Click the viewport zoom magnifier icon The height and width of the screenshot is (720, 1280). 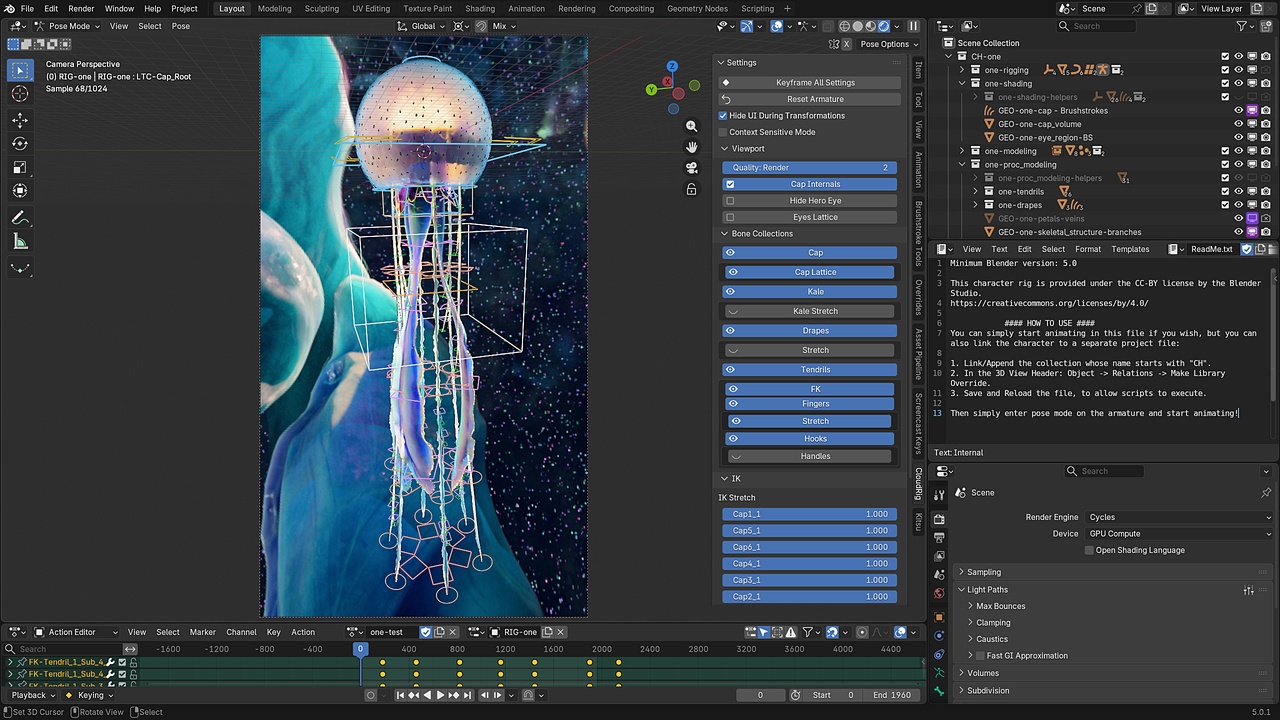pos(691,126)
